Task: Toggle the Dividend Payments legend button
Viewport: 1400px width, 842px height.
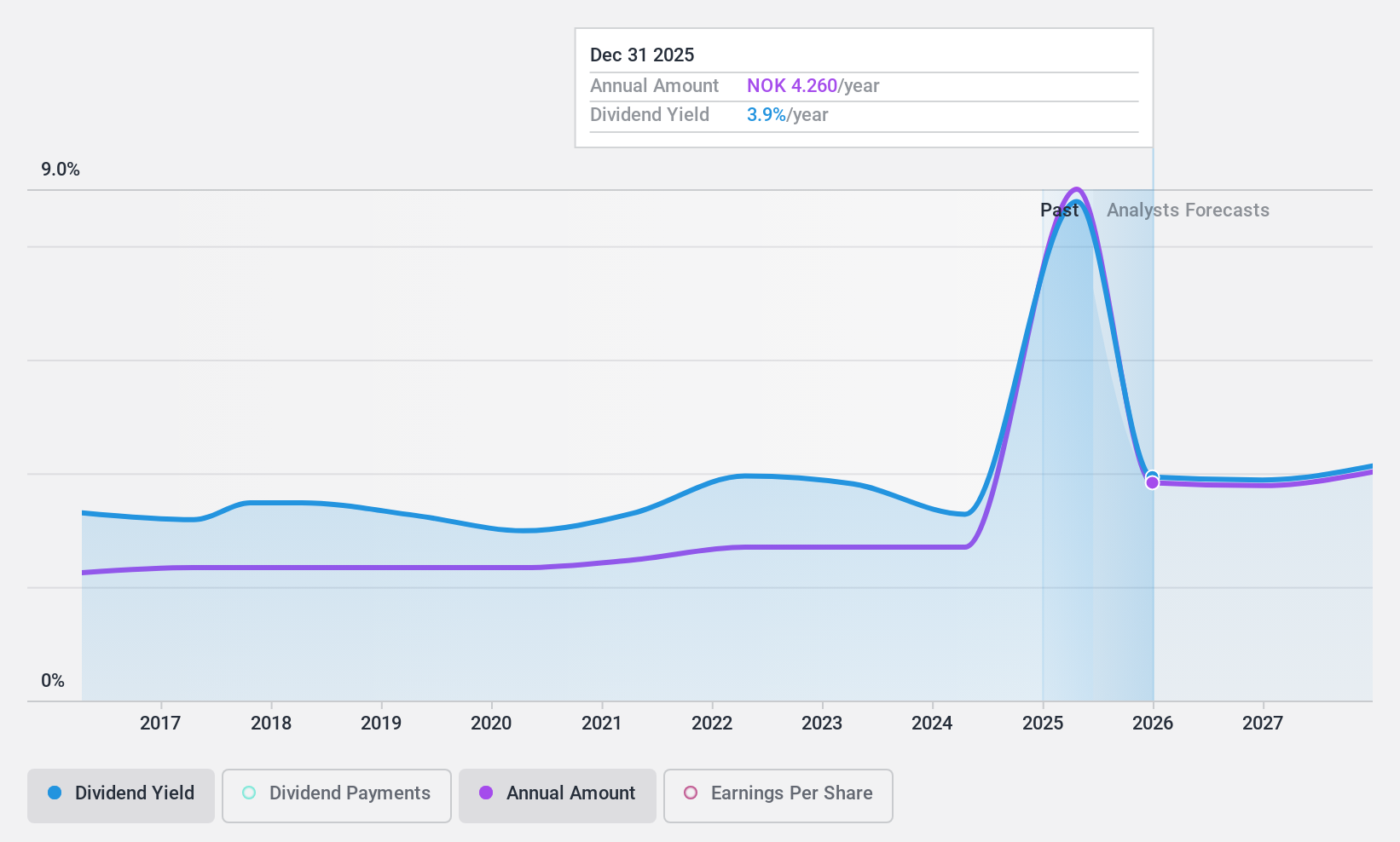Action: click(337, 796)
